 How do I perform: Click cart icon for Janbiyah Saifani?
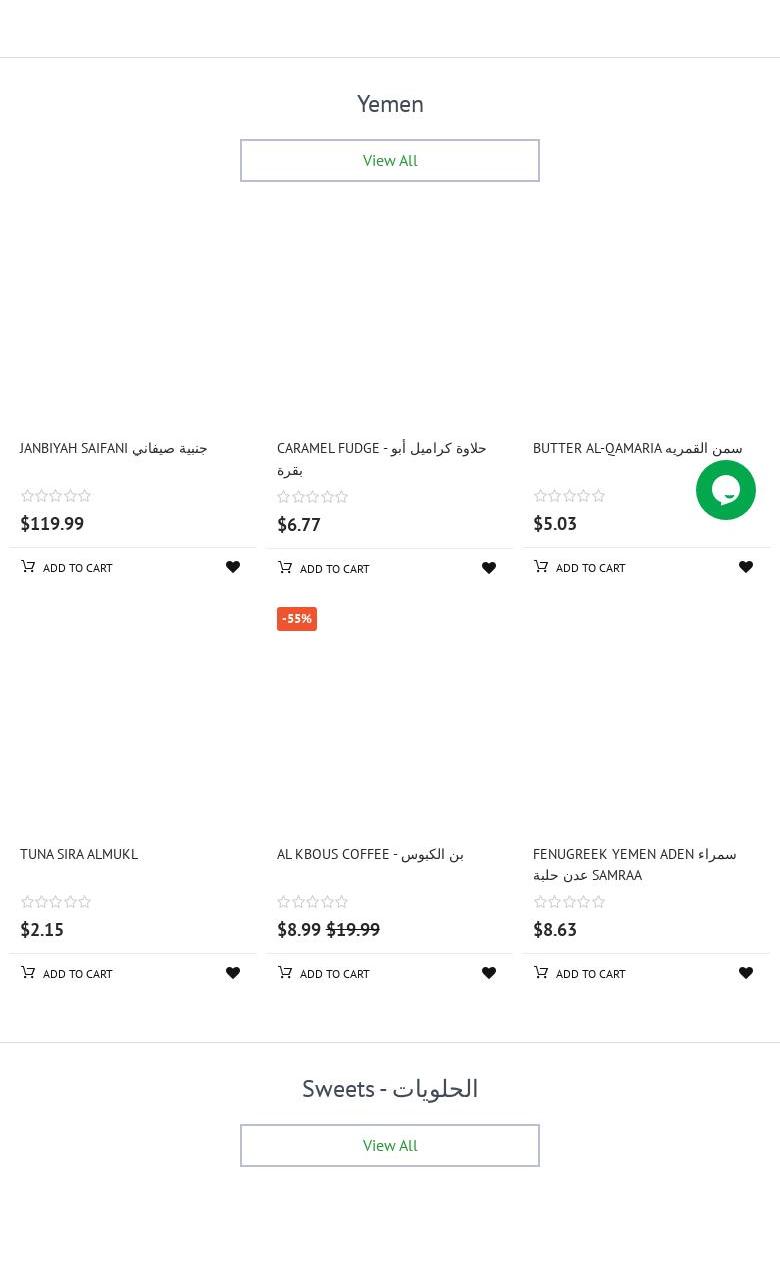(x=28, y=567)
